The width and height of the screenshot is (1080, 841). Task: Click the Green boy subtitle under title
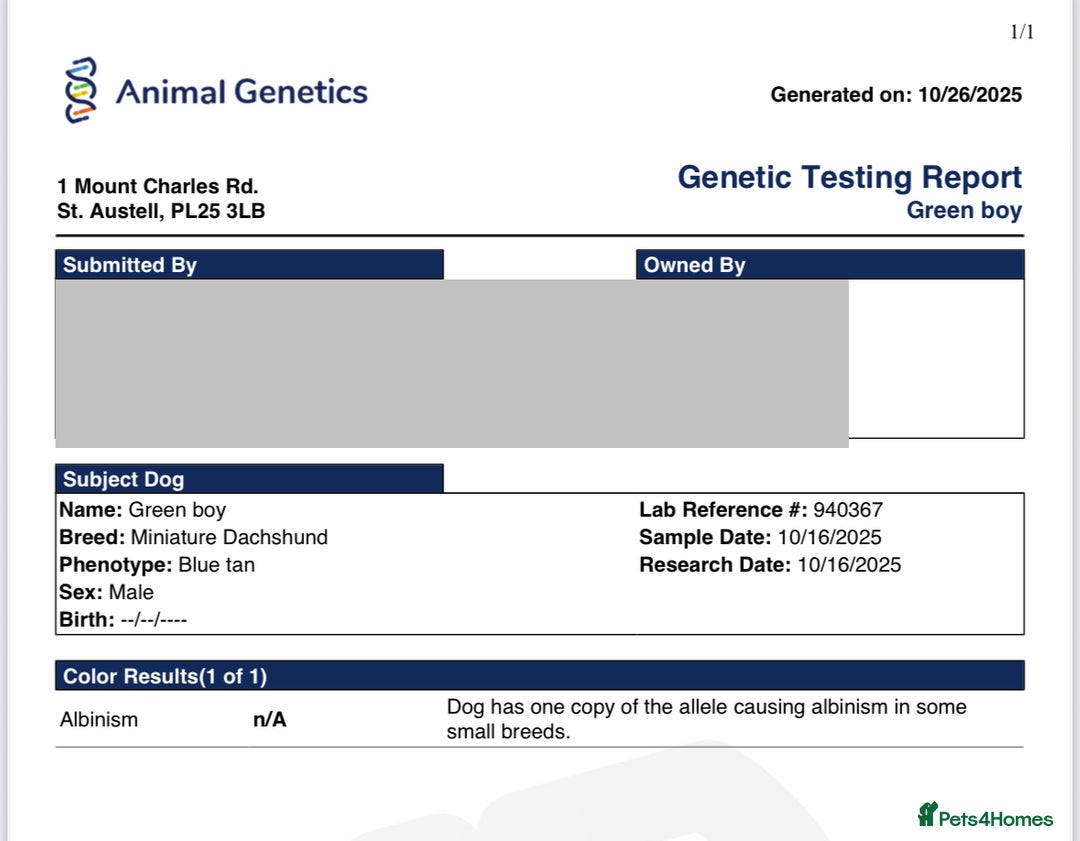pos(964,210)
